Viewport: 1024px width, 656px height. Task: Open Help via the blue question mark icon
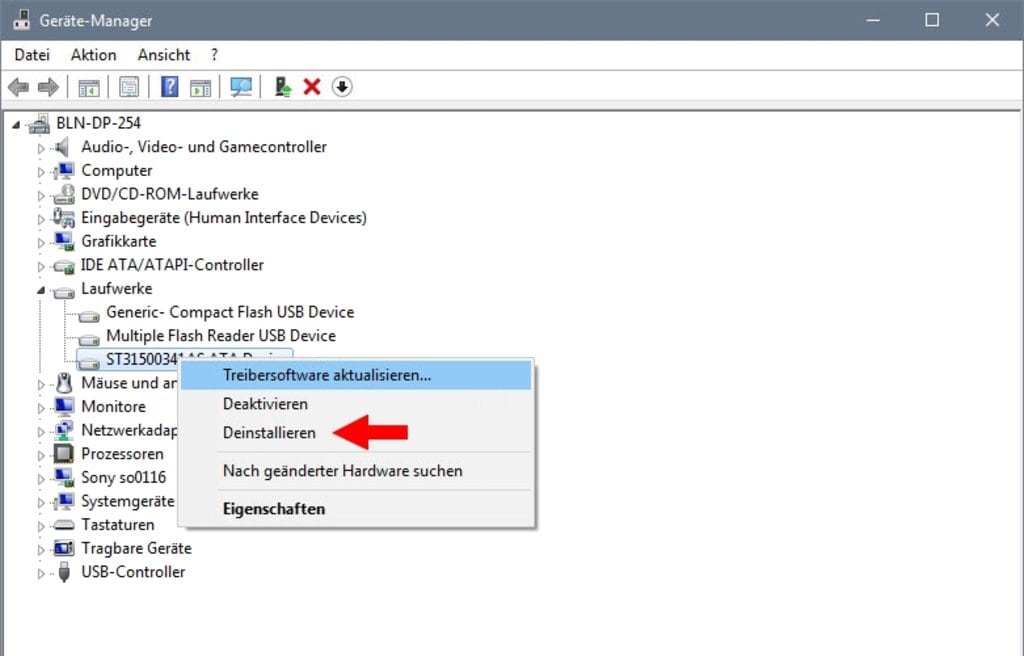(x=169, y=87)
